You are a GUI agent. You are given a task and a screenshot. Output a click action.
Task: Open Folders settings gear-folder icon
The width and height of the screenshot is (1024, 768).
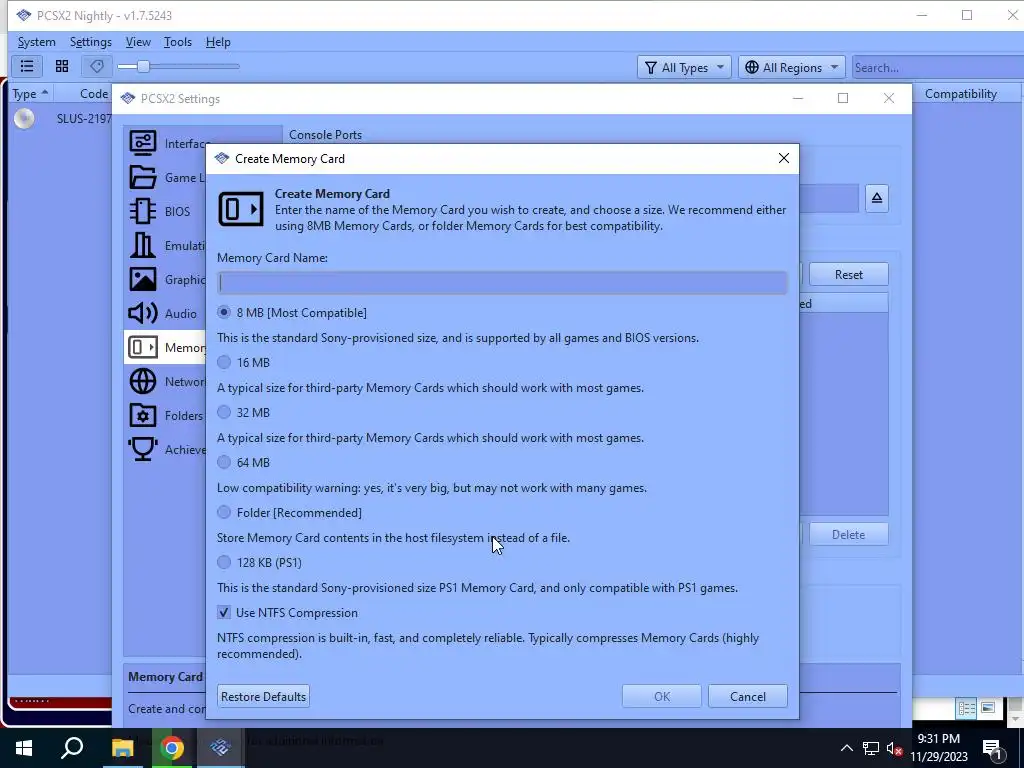click(142, 415)
